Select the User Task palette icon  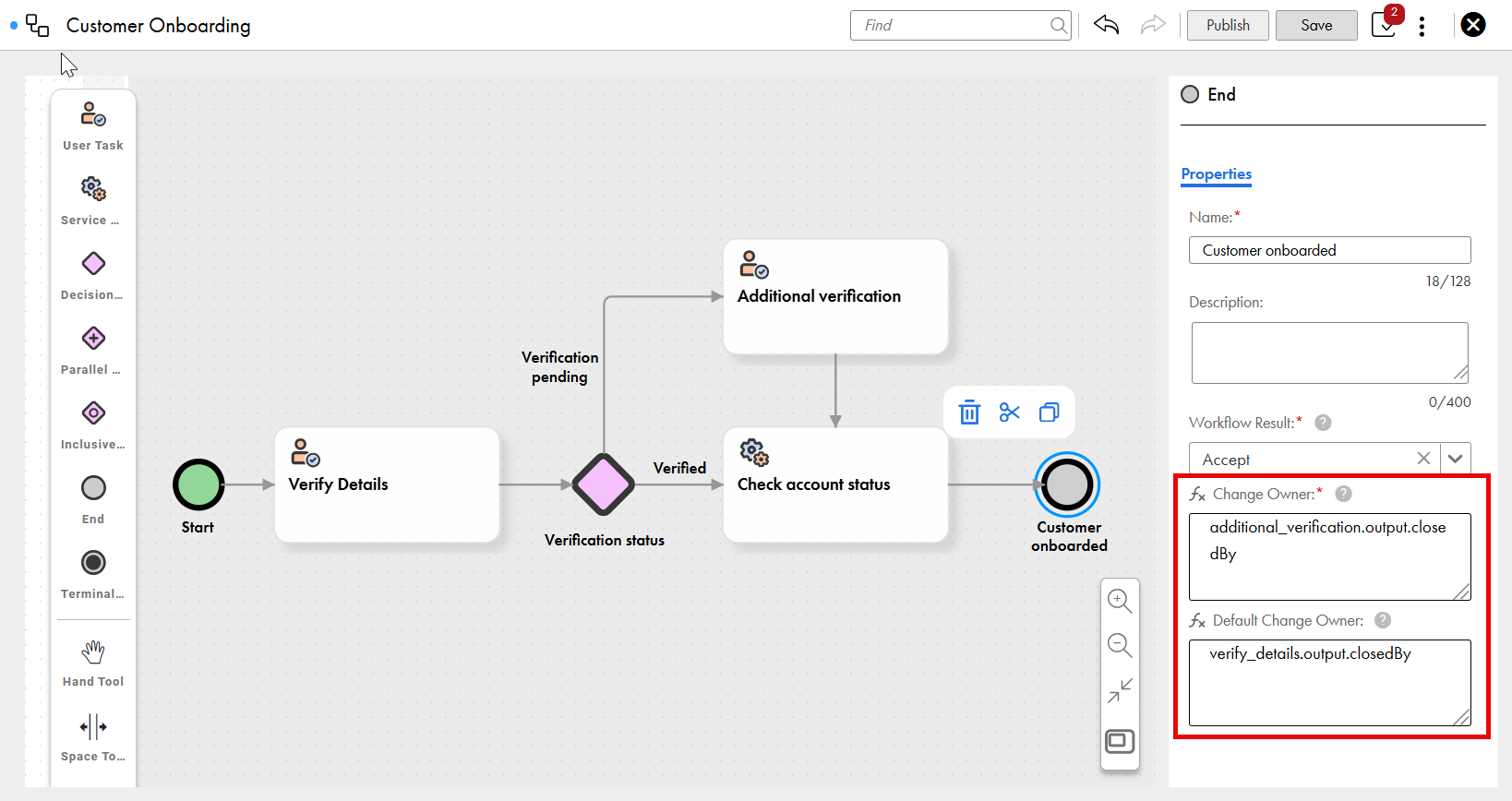[x=93, y=114]
